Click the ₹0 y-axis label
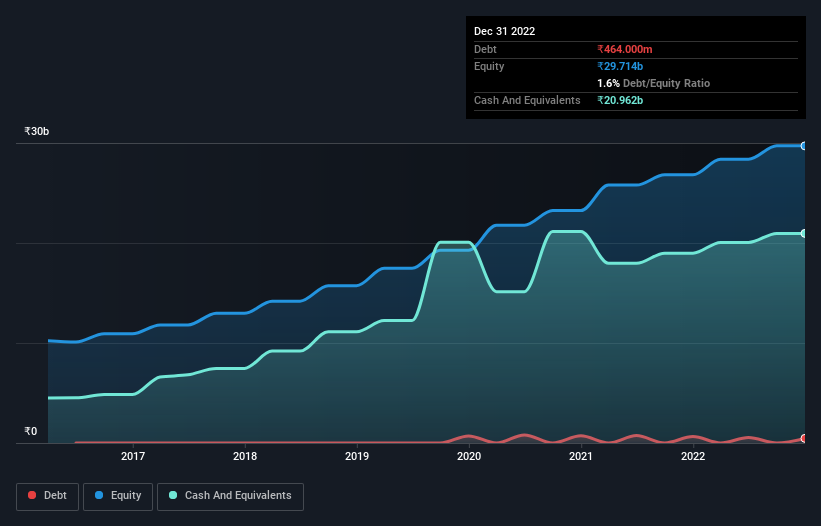This screenshot has width=821, height=526. point(31,431)
